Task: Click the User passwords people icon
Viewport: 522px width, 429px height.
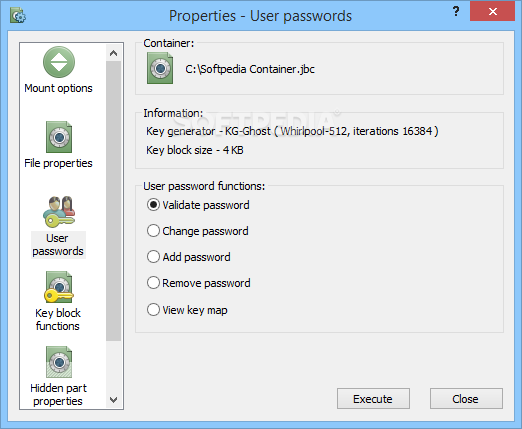Action: [x=59, y=212]
